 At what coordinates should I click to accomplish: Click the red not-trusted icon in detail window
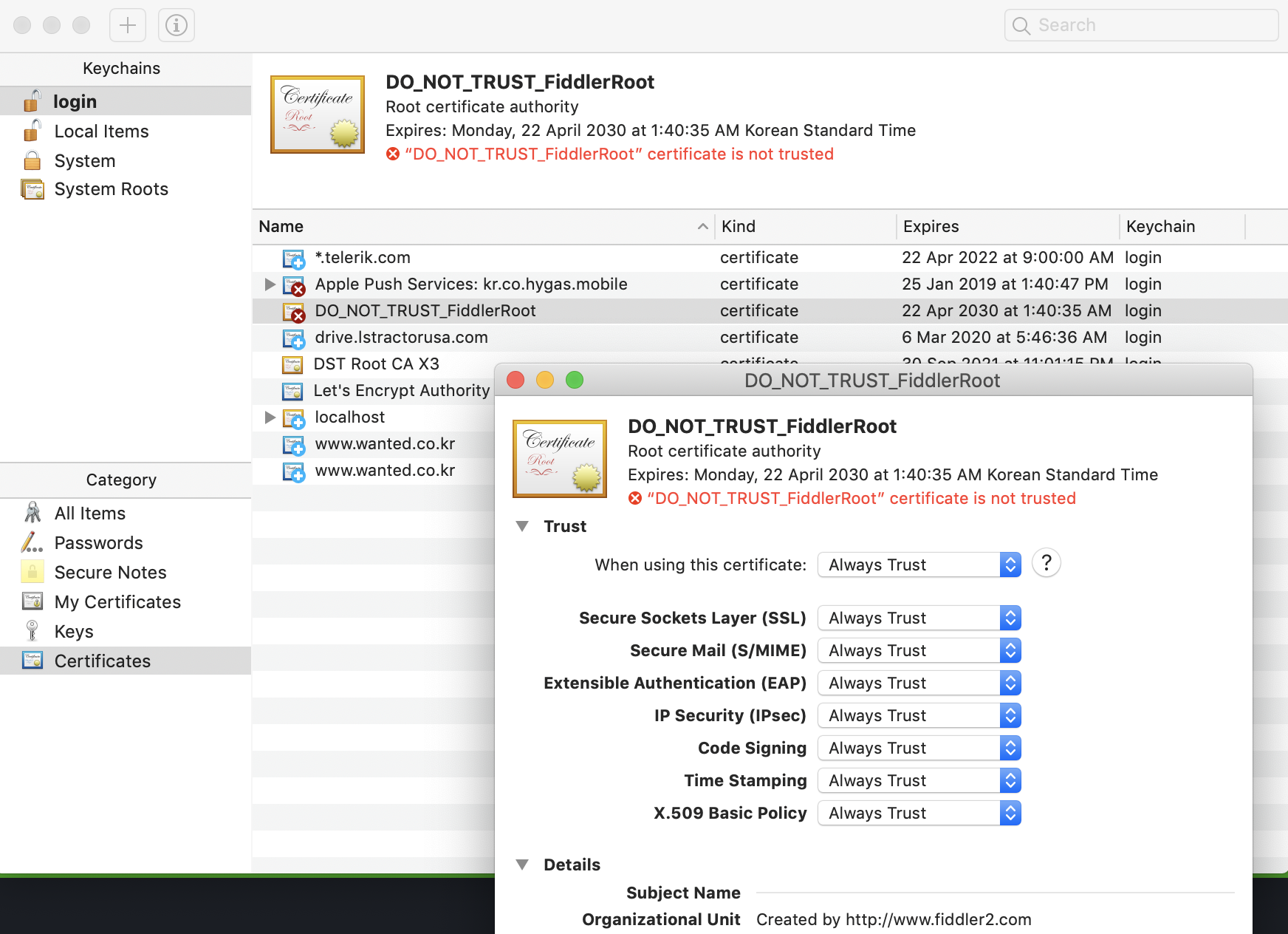click(635, 499)
